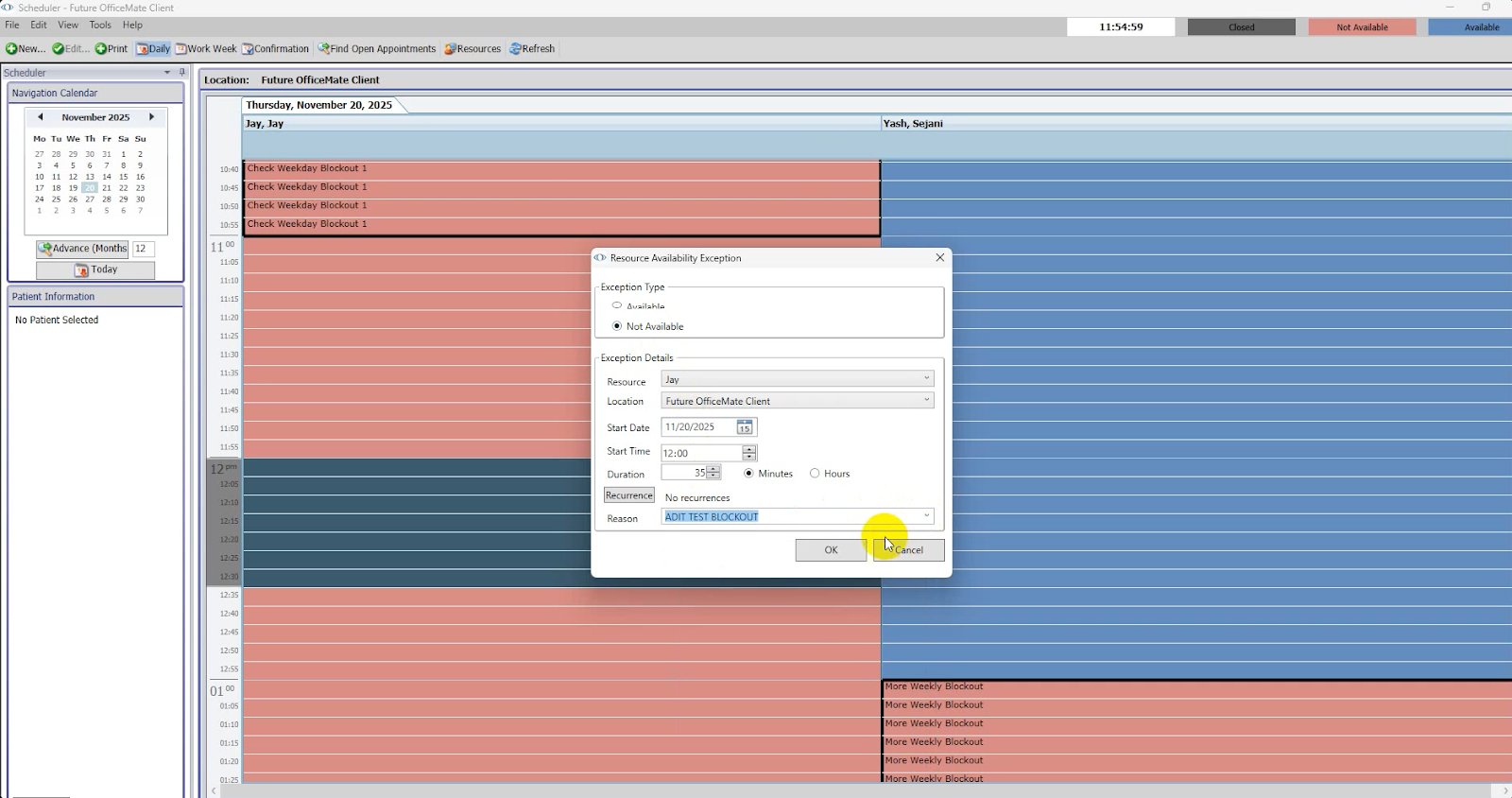
Task: Expand the Reason dropdown list
Action: click(x=926, y=516)
